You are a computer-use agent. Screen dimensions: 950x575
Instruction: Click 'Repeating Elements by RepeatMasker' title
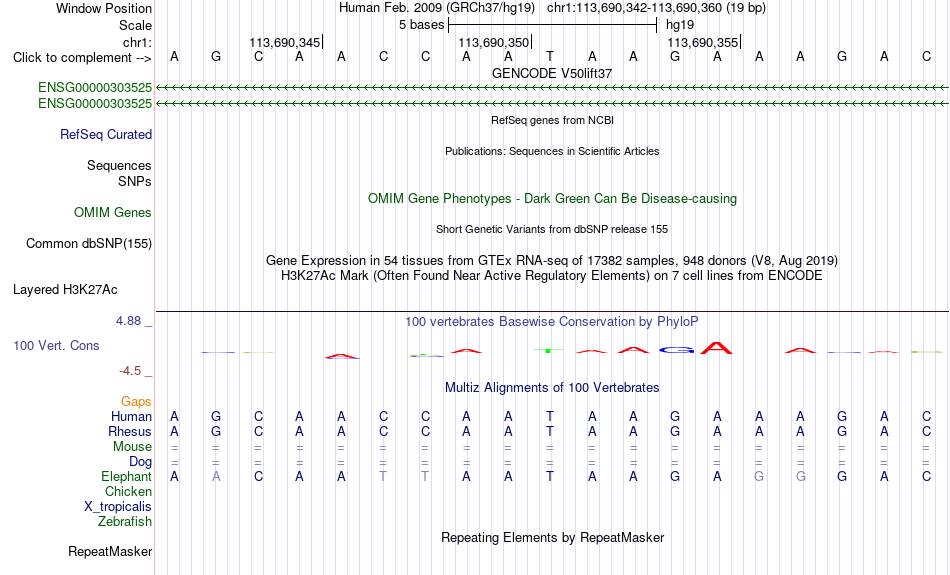pyautogui.click(x=553, y=537)
